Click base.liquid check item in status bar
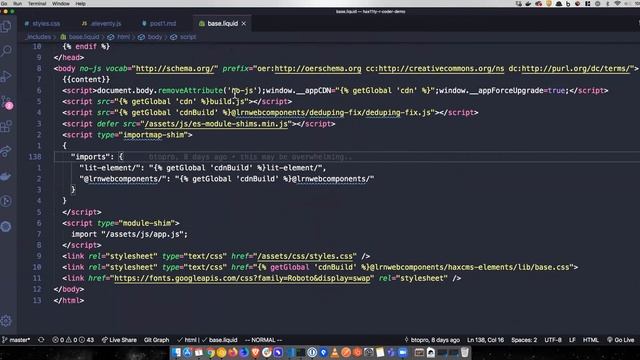640x360 pixels. click(220, 340)
